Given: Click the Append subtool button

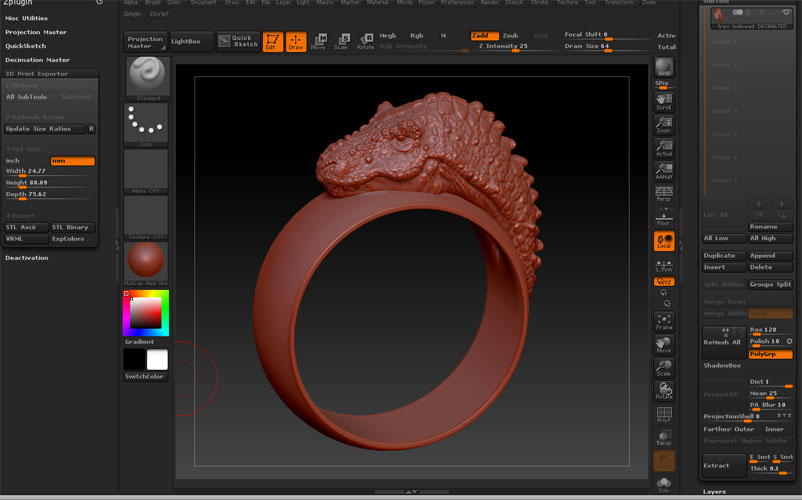Looking at the screenshot, I should 770,255.
